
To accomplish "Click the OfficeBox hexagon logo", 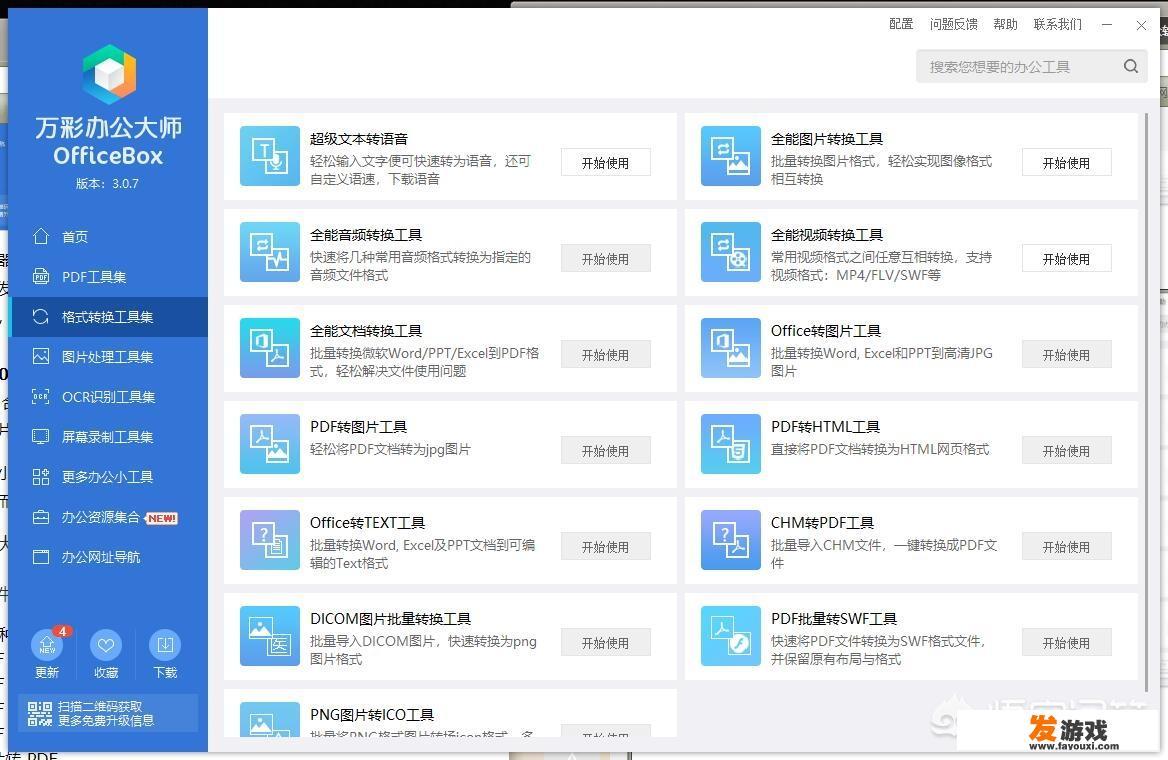I will (109, 74).
